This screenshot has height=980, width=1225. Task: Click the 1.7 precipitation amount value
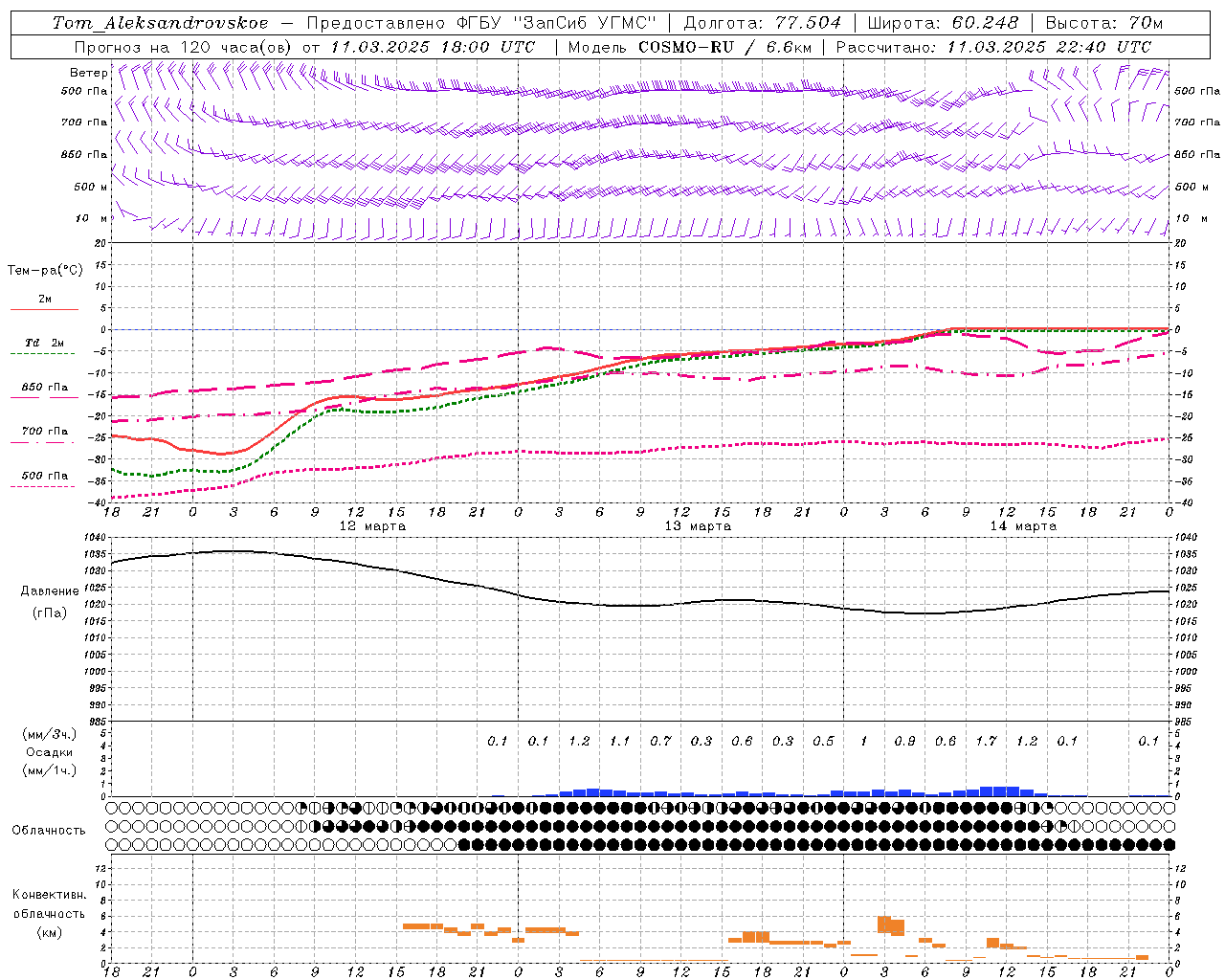click(x=986, y=742)
